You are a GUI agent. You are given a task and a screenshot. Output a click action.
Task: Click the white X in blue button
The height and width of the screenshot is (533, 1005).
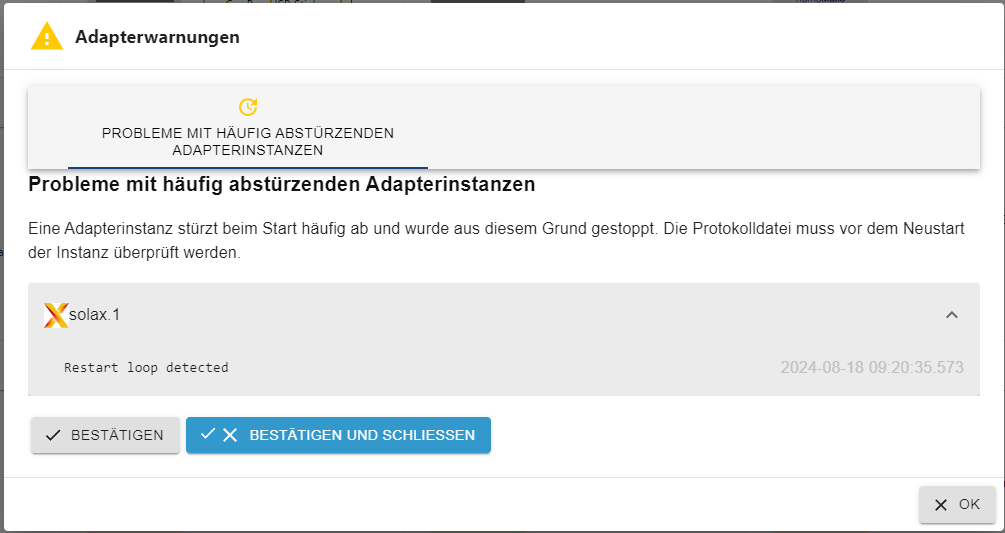click(x=229, y=436)
